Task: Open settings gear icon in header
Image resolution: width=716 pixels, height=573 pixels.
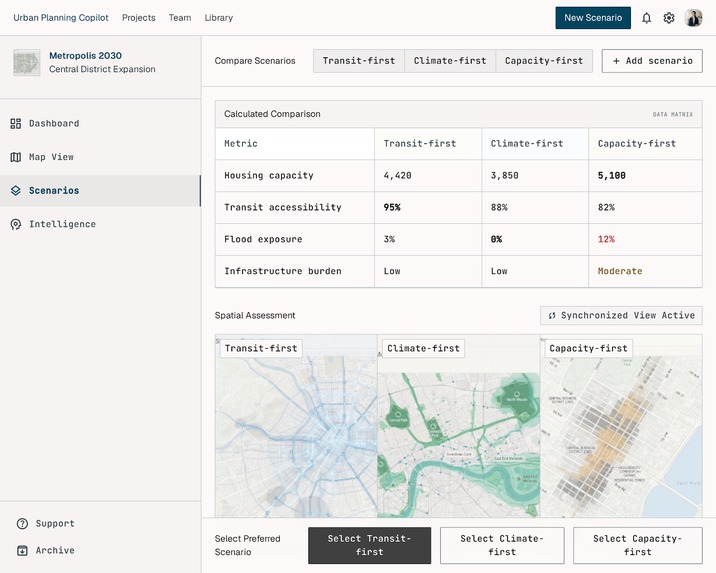Action: [x=669, y=18]
